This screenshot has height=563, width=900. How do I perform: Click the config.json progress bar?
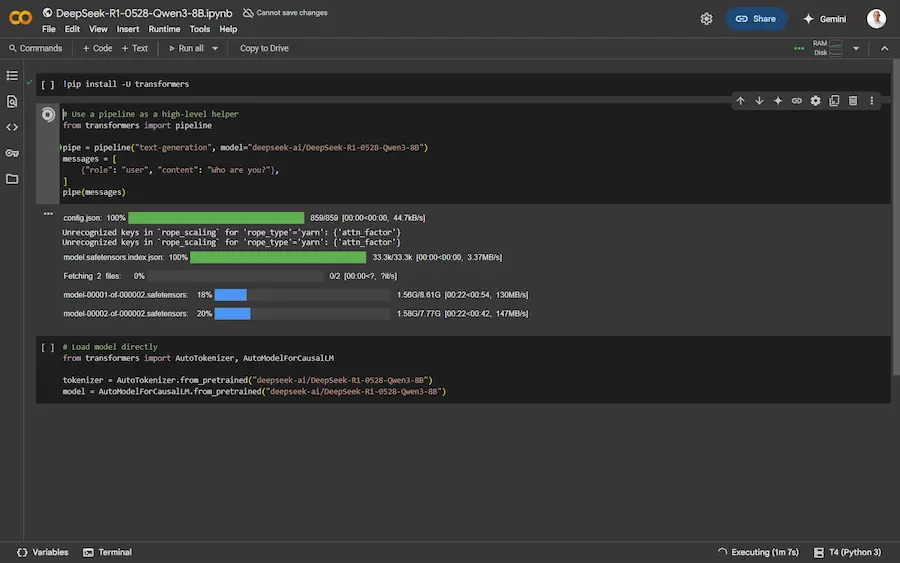click(x=216, y=218)
